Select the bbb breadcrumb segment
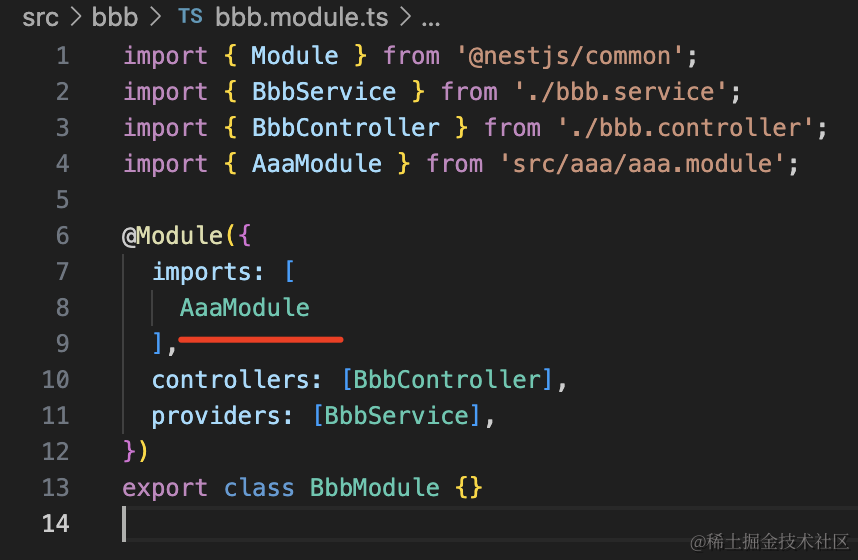858x560 pixels. [x=114, y=17]
